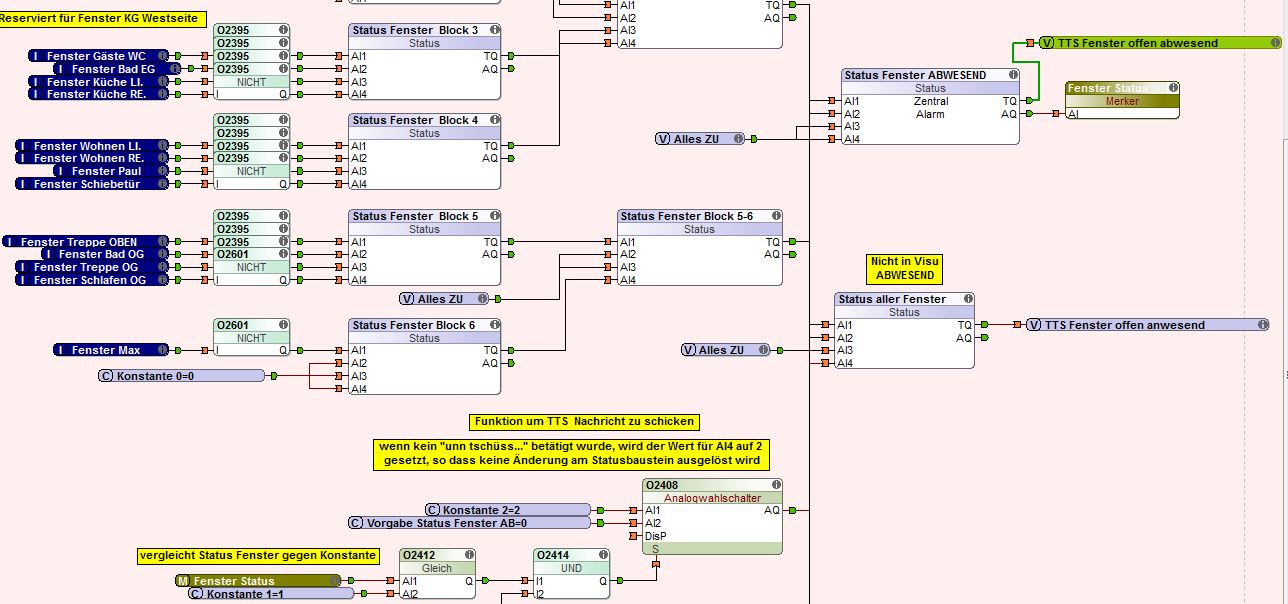Viewport: 1288px width, 604px height.
Task: Select the Konstante 1=1 constant
Action: click(x=270, y=594)
